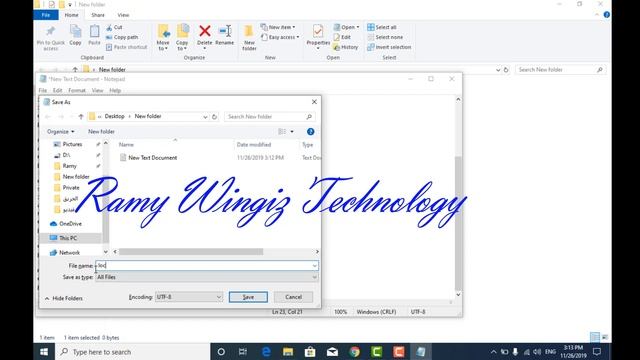Click the Save button
The width and height of the screenshot is (640, 360).
(248, 297)
